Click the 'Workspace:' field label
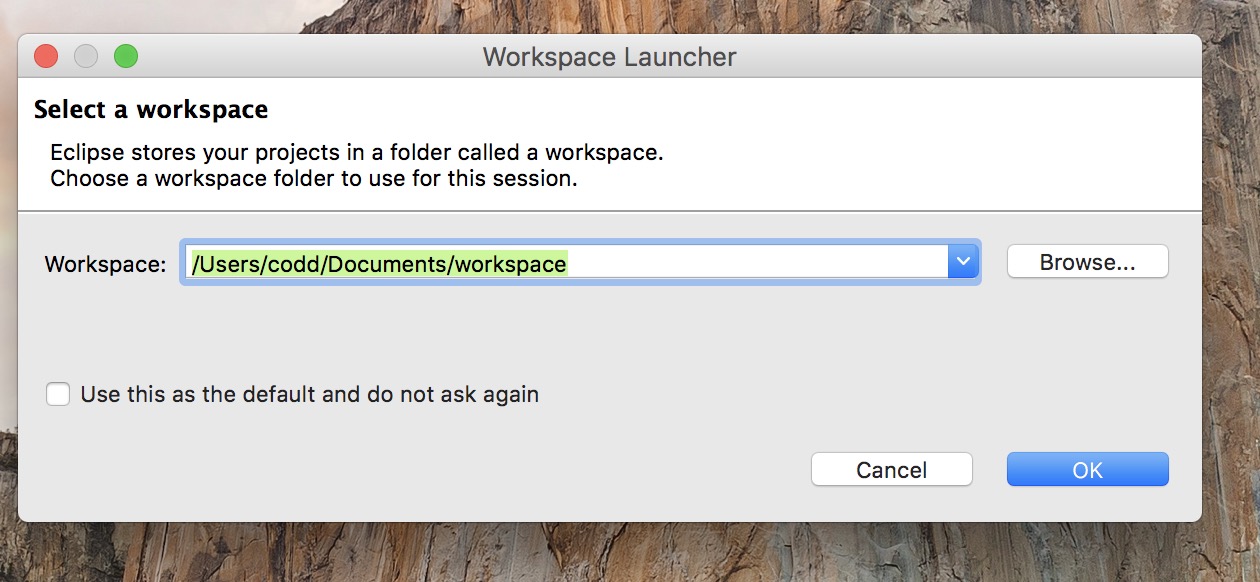The height and width of the screenshot is (582, 1260). click(x=106, y=264)
